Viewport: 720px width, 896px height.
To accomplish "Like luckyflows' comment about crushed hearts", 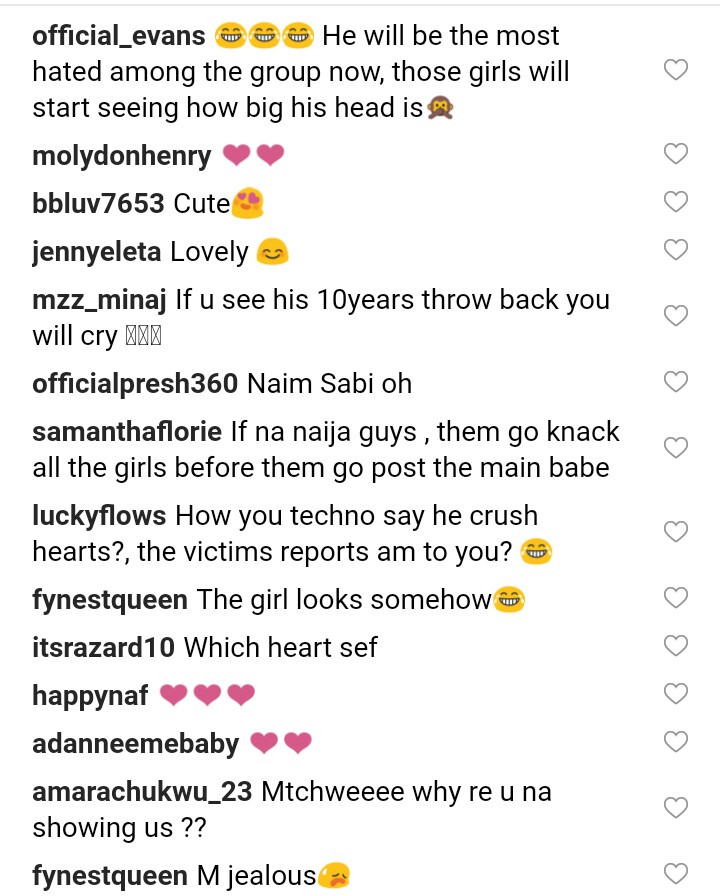I will click(x=677, y=531).
